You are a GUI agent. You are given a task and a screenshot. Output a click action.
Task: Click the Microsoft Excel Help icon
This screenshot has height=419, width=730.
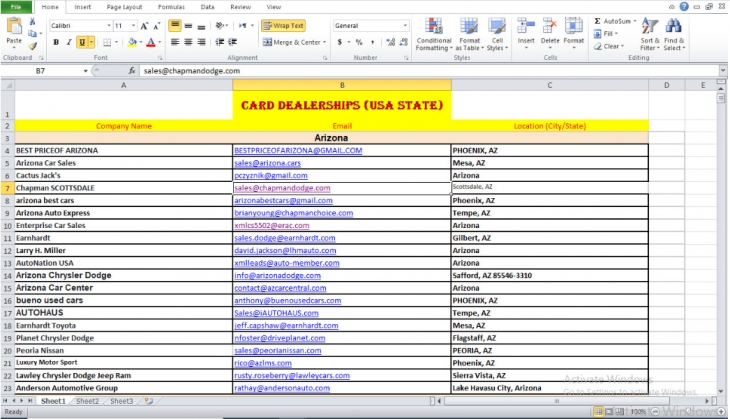pos(683,7)
